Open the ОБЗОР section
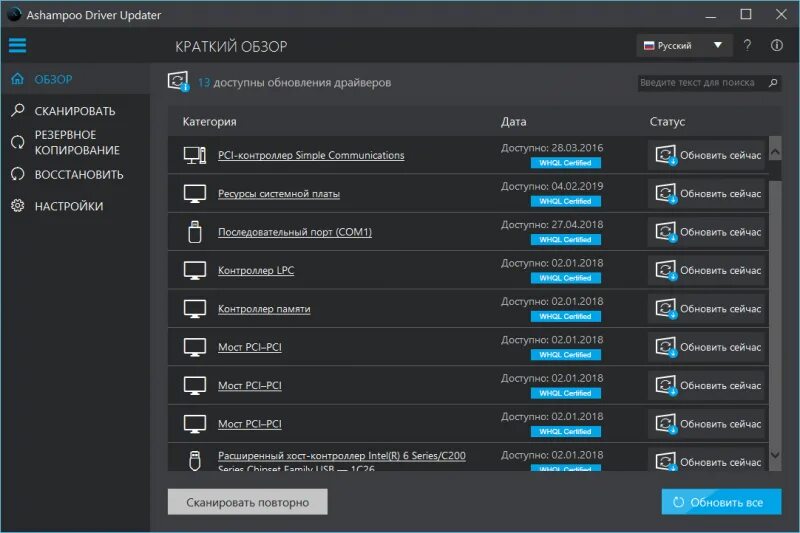Image resolution: width=800 pixels, height=533 pixels. click(x=76, y=79)
